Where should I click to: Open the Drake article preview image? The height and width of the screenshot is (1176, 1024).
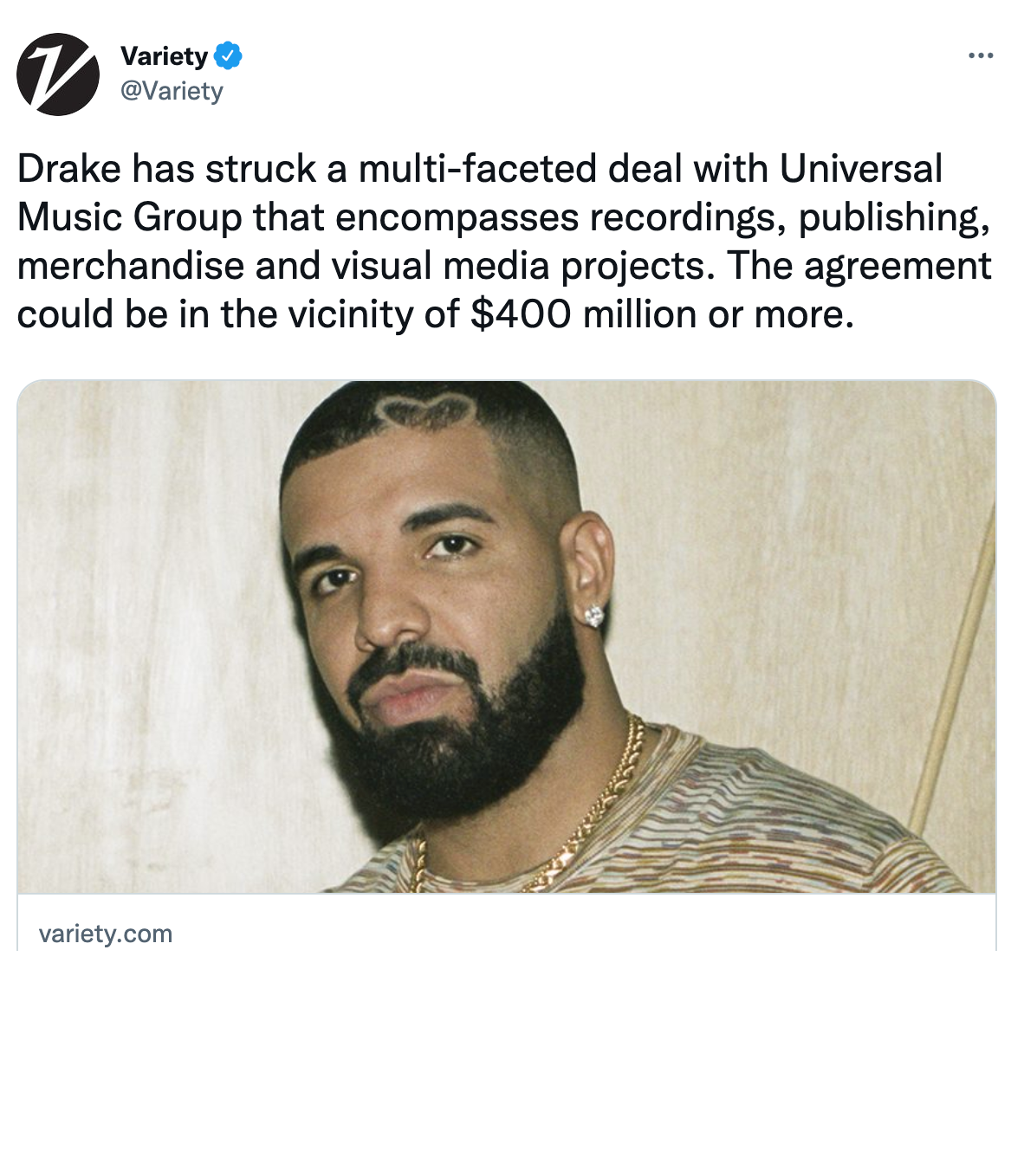point(507,636)
